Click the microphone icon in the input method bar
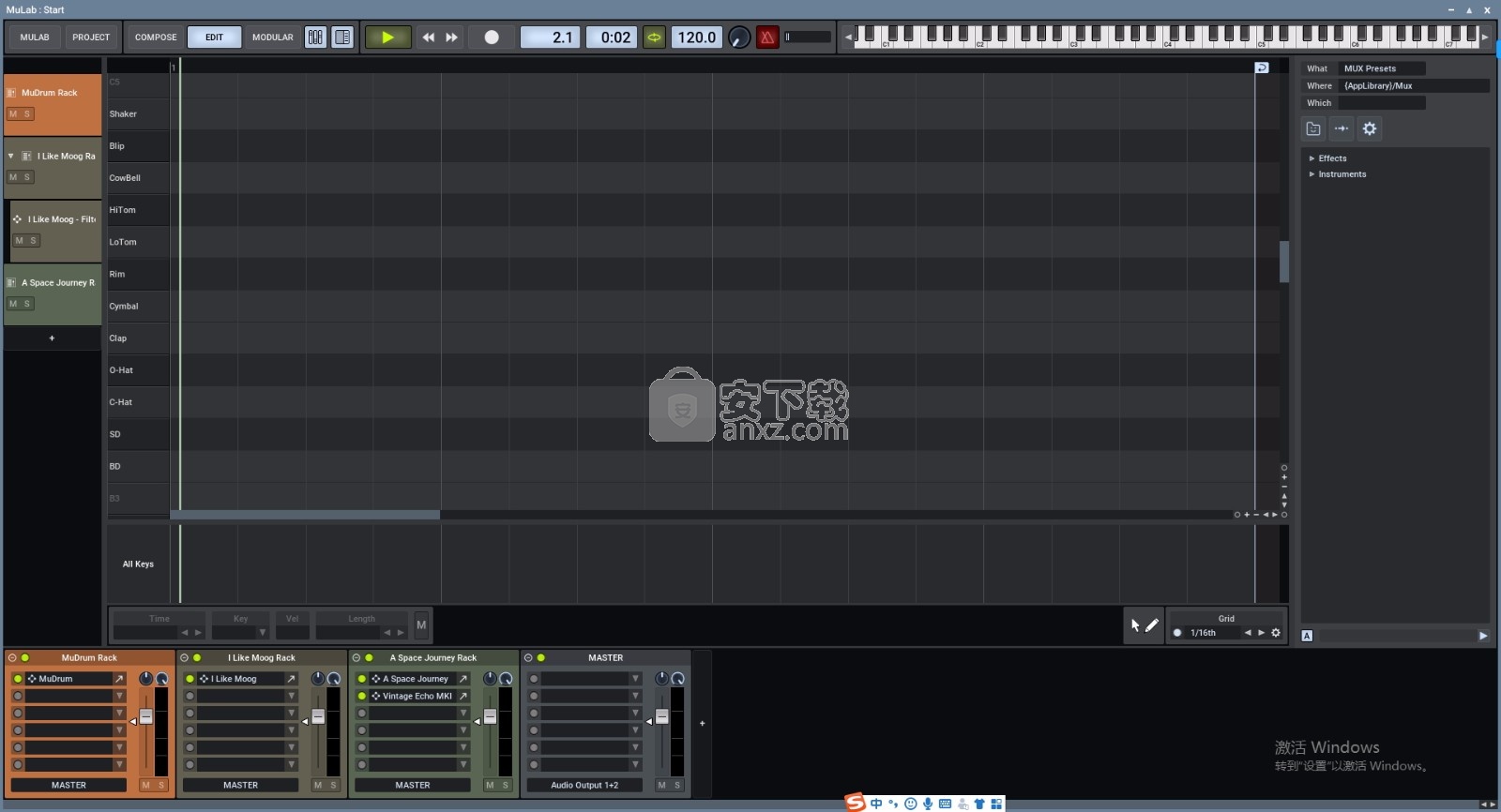Screen dimensions: 1501x812 (x=928, y=804)
